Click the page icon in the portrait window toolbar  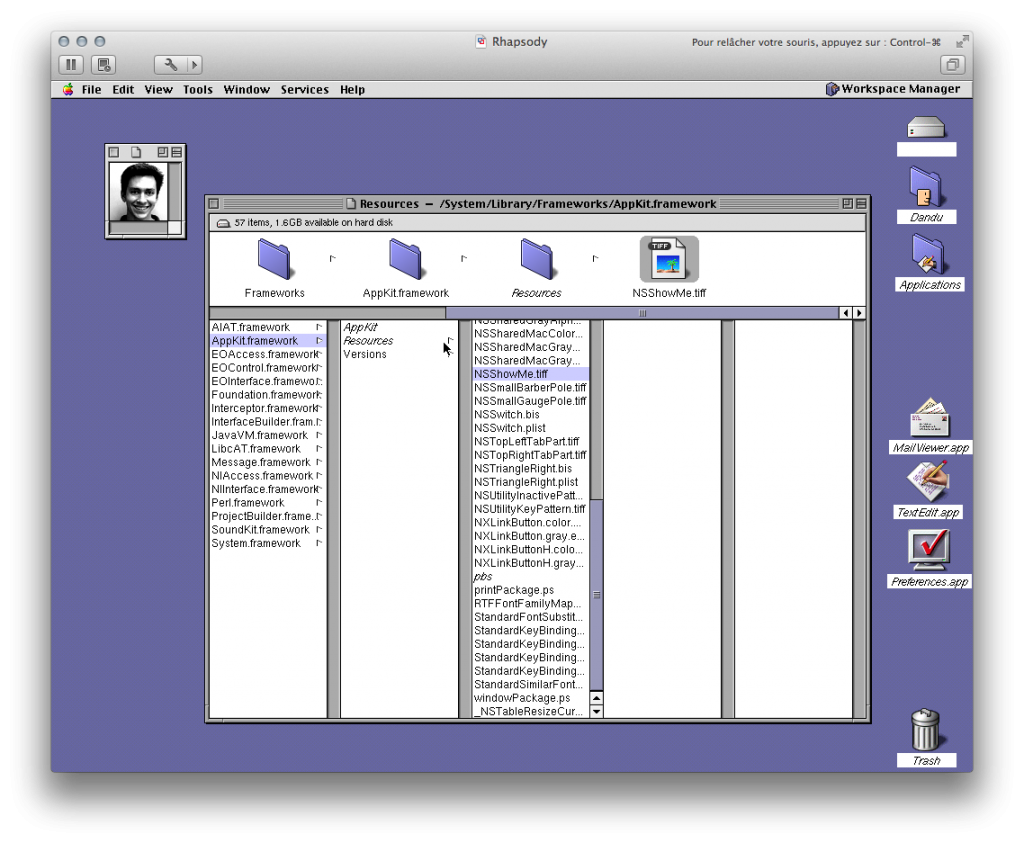click(136, 152)
